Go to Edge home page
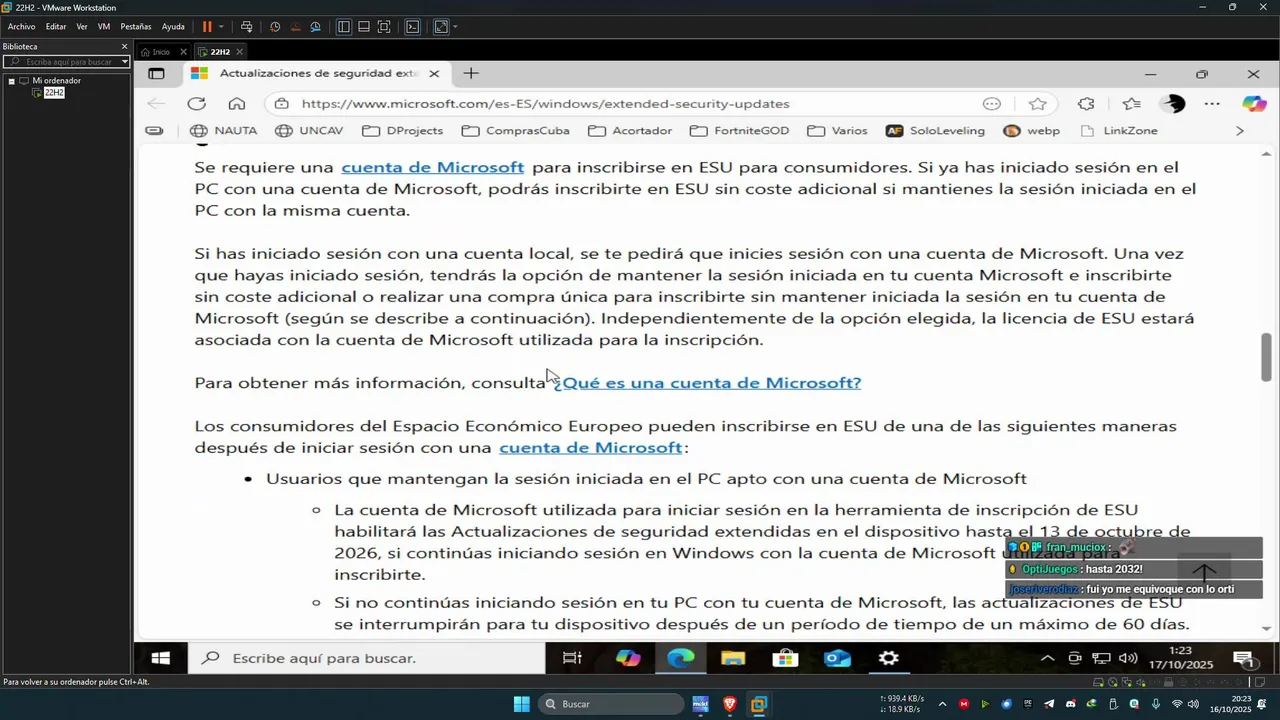This screenshot has height=720, width=1280. coord(237,103)
